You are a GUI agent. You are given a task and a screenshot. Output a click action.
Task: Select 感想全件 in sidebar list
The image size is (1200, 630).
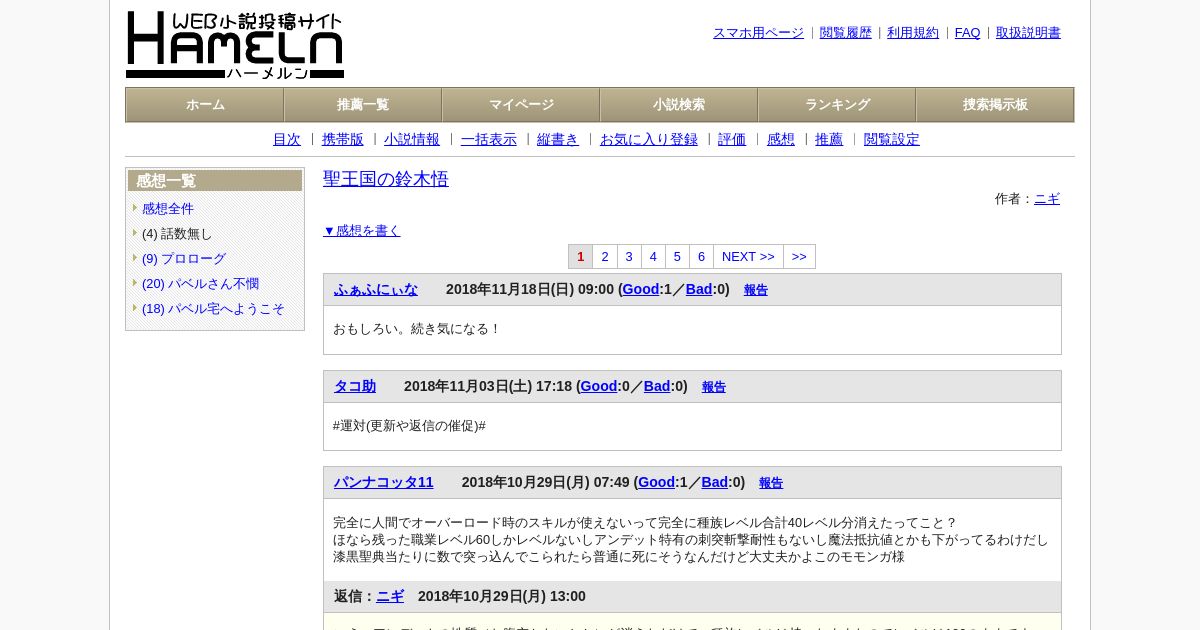(168, 209)
